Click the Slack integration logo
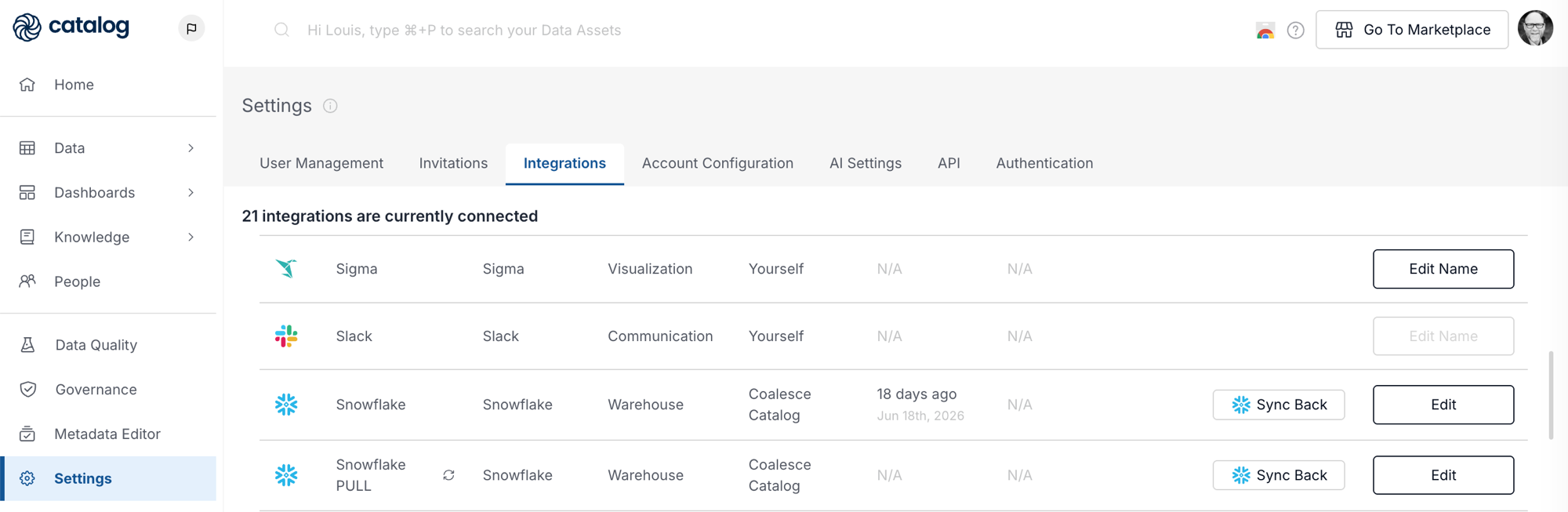This screenshot has height=512, width=1568. [286, 336]
